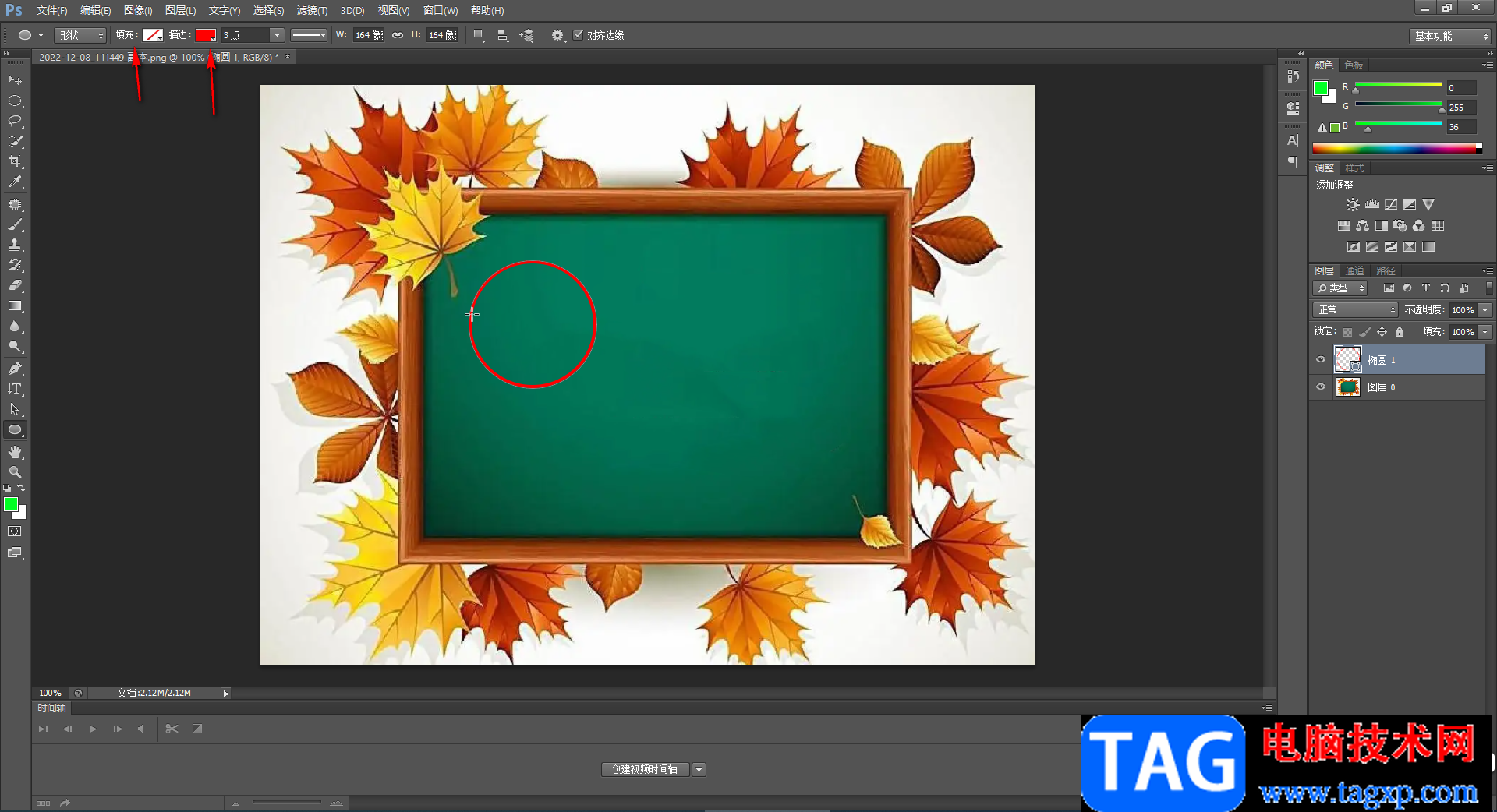The image size is (1497, 812).
Task: Select the Brush tool
Action: point(15,224)
